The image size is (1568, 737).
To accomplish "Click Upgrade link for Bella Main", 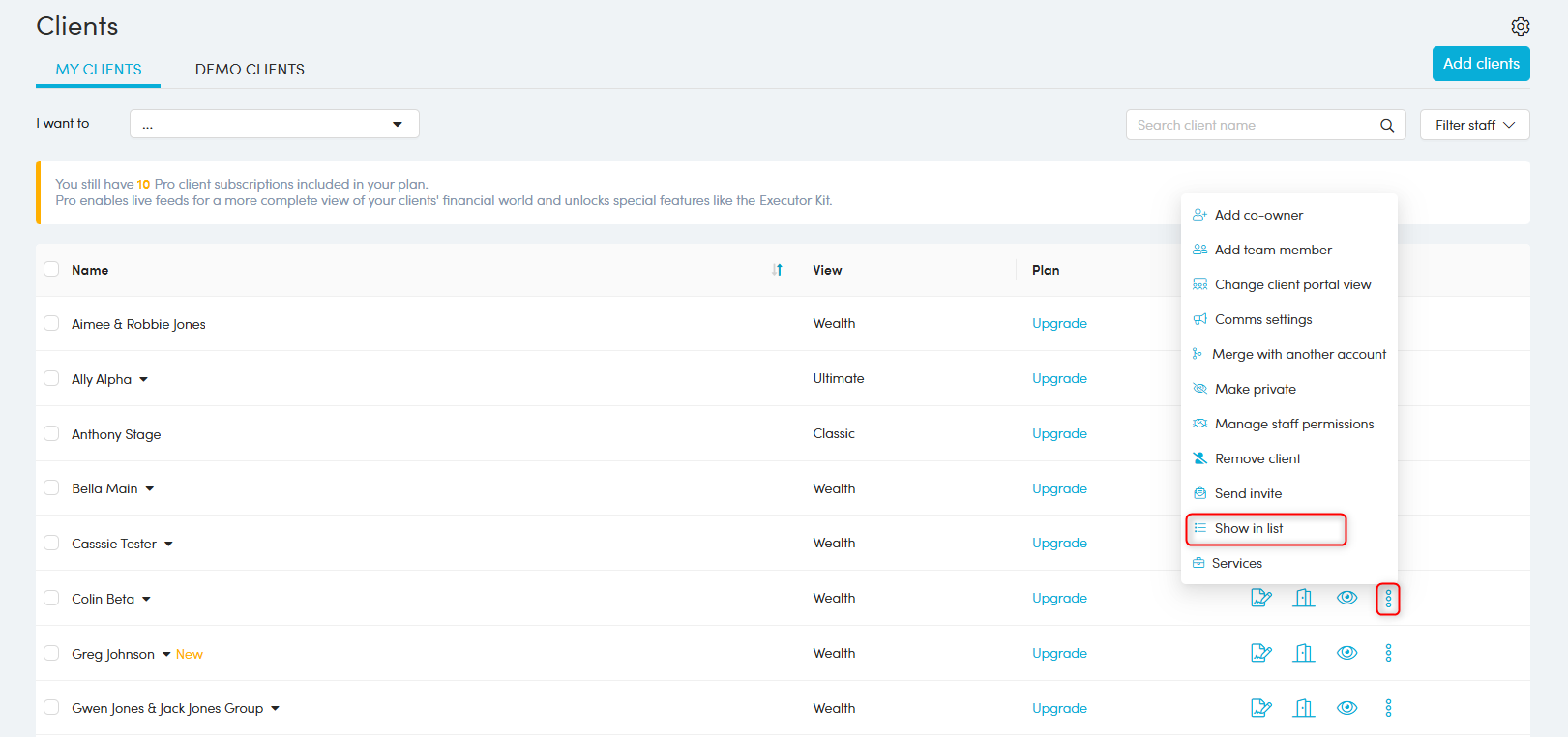I will click(1059, 488).
